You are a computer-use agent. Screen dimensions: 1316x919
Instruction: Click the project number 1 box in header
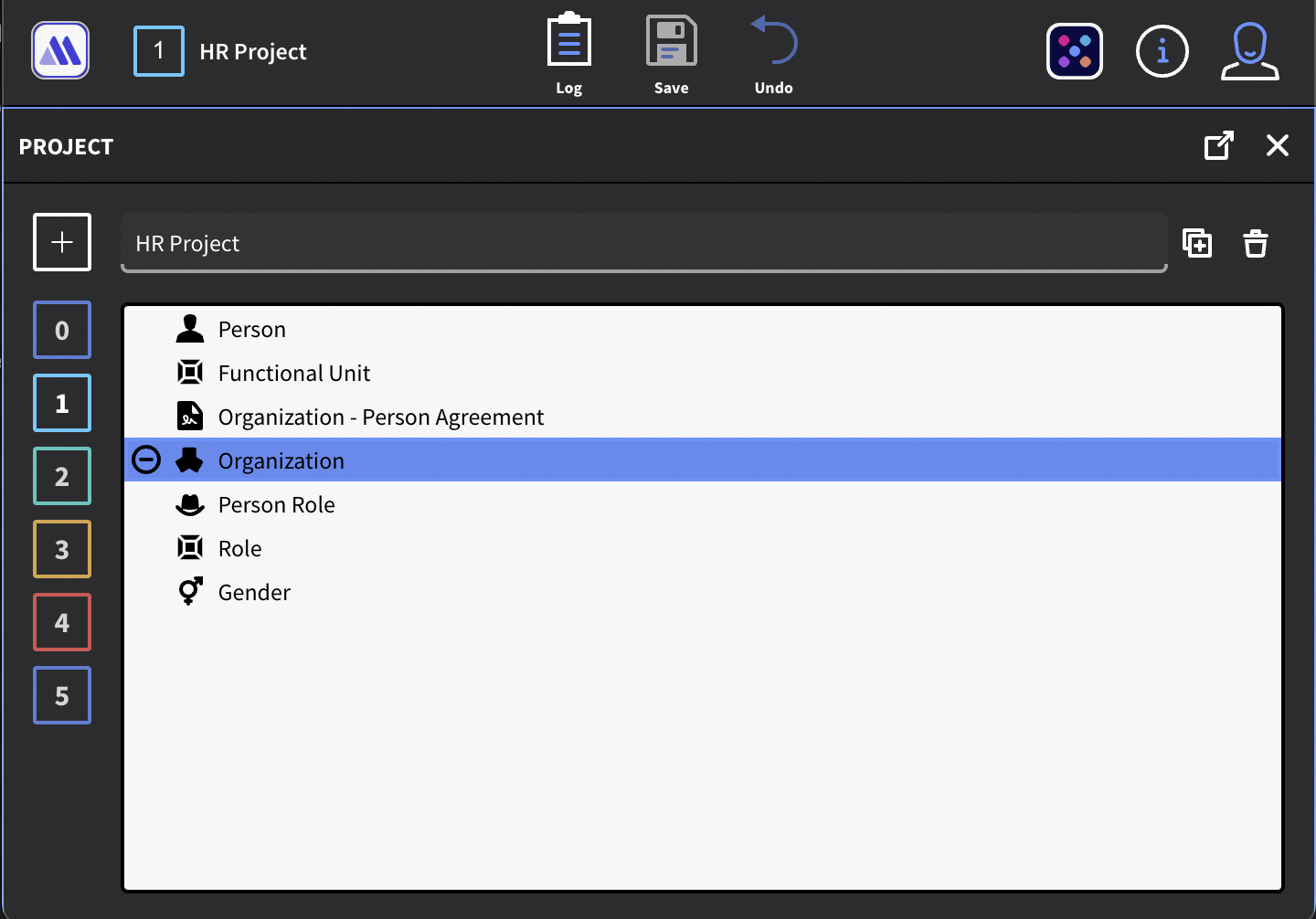click(x=158, y=51)
